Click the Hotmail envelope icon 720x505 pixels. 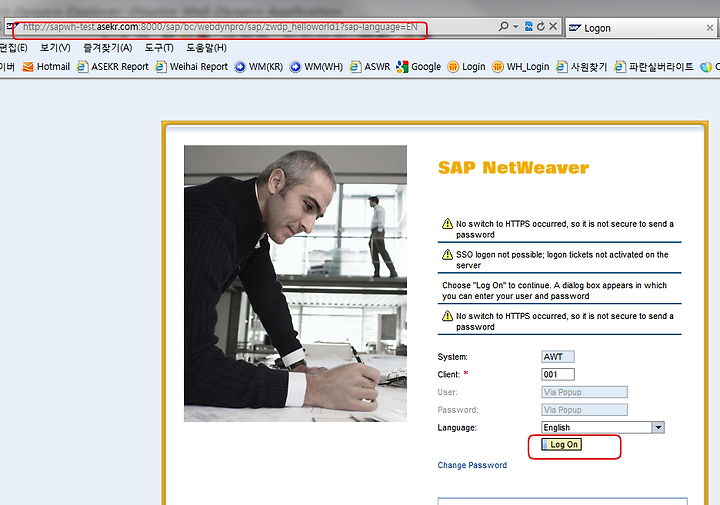[x=28, y=67]
